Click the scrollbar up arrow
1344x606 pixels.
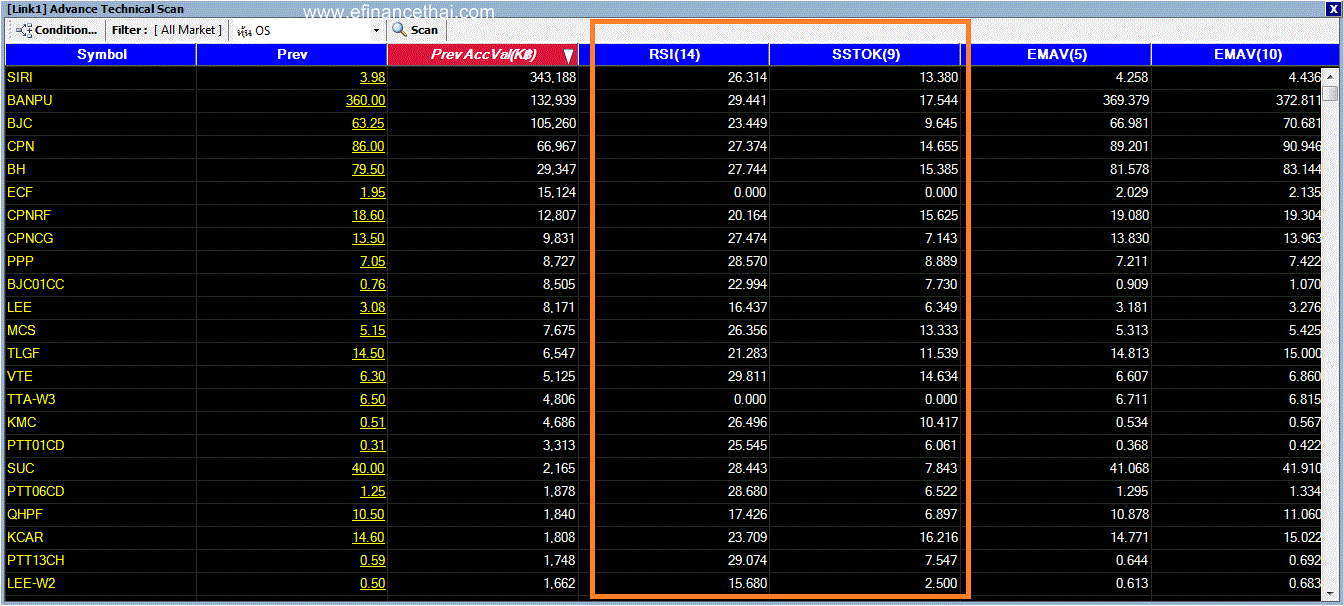[x=1330, y=76]
